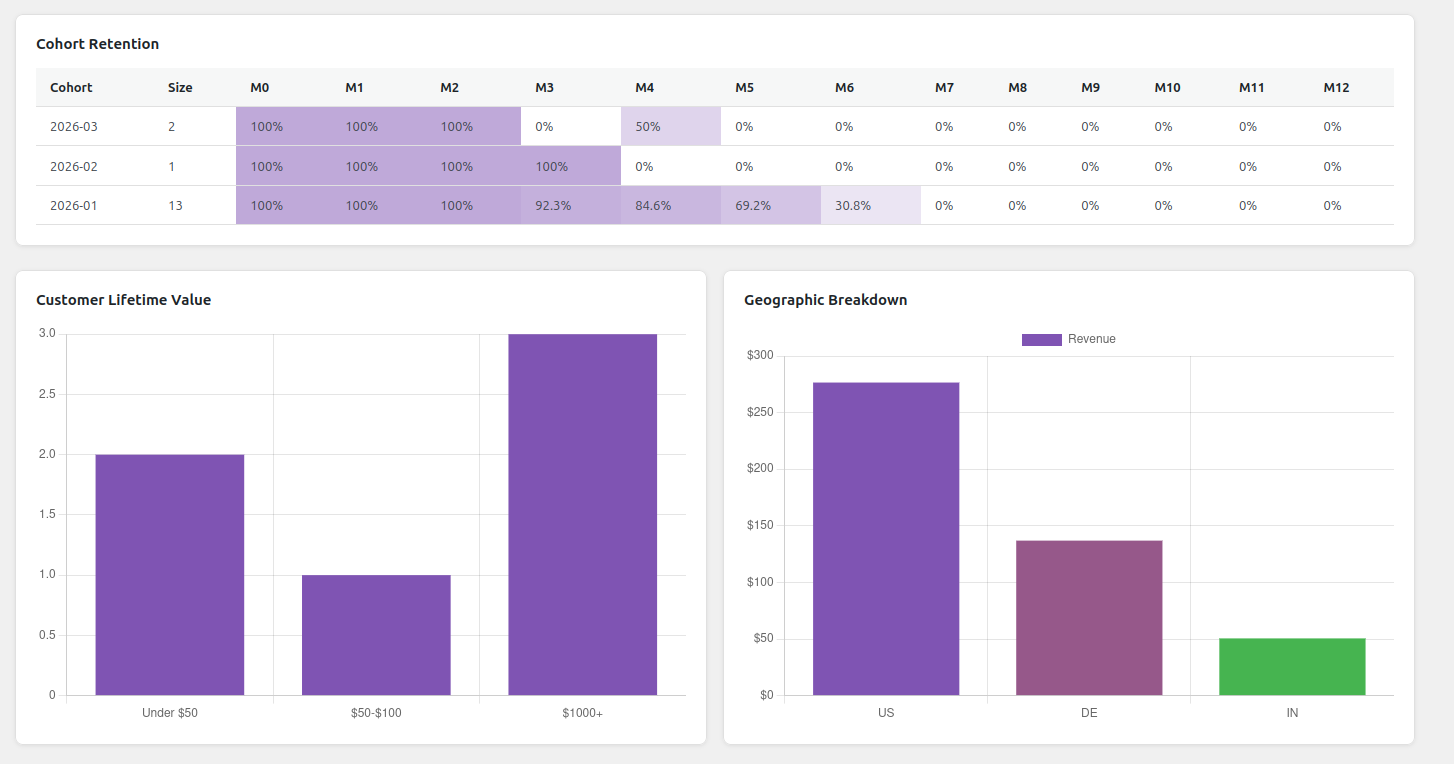
Task: Click the US axis label
Action: (x=886, y=713)
